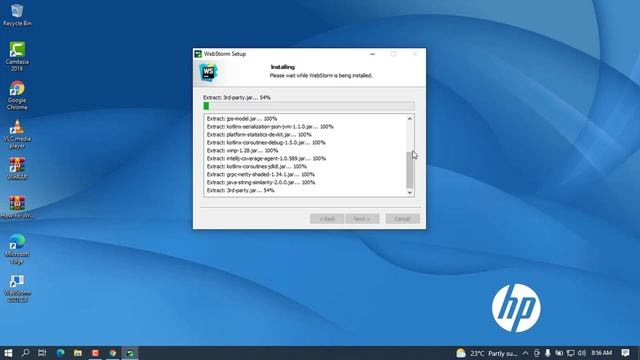Select the last log line '3rd-party.jar... 54%'
Image resolution: width=640 pixels, height=360 pixels.
point(240,190)
